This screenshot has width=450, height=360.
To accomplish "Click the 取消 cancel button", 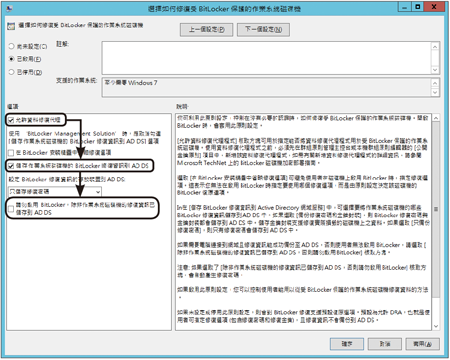I will [x=385, y=344].
